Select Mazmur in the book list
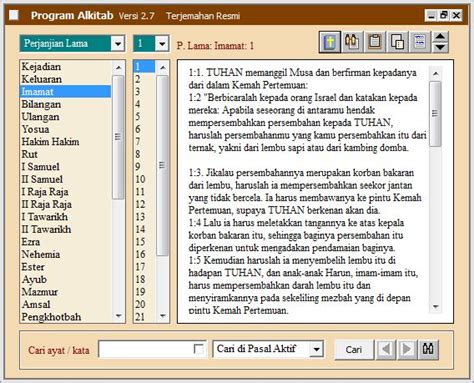The height and width of the screenshot is (383, 474). [x=65, y=292]
